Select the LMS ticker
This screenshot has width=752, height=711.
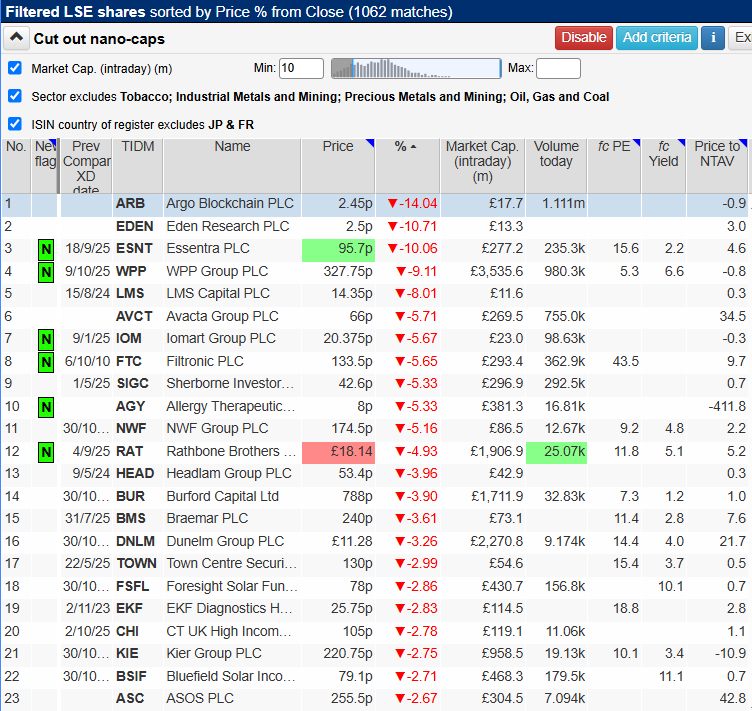pyautogui.click(x=130, y=293)
